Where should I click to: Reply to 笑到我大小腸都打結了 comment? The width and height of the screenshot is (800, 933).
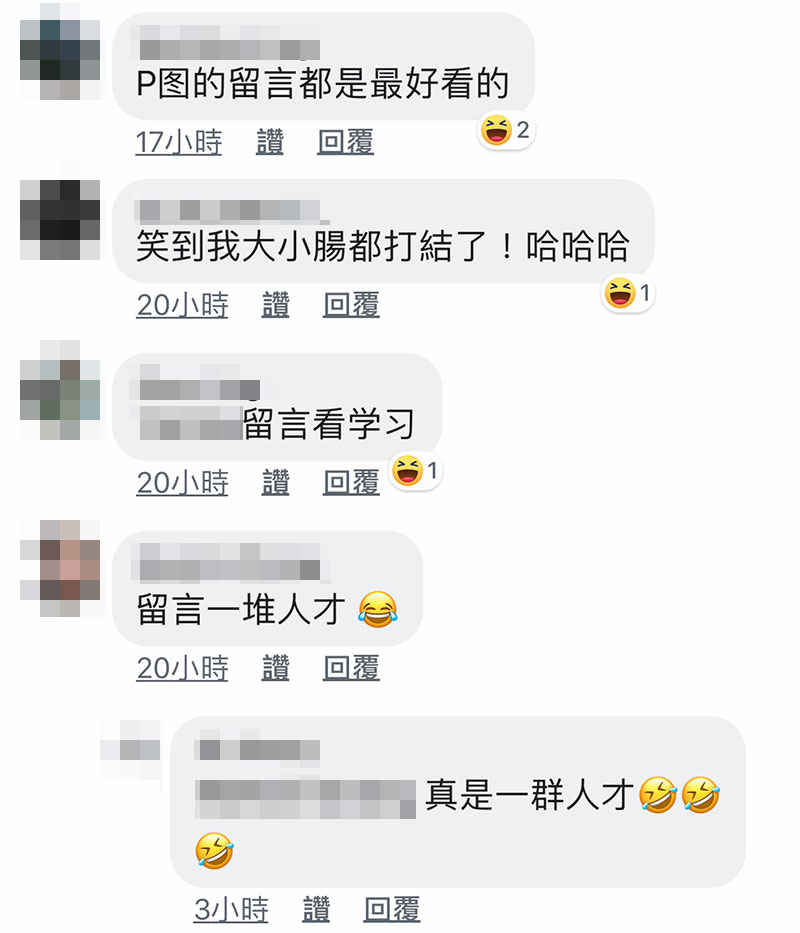tap(352, 305)
